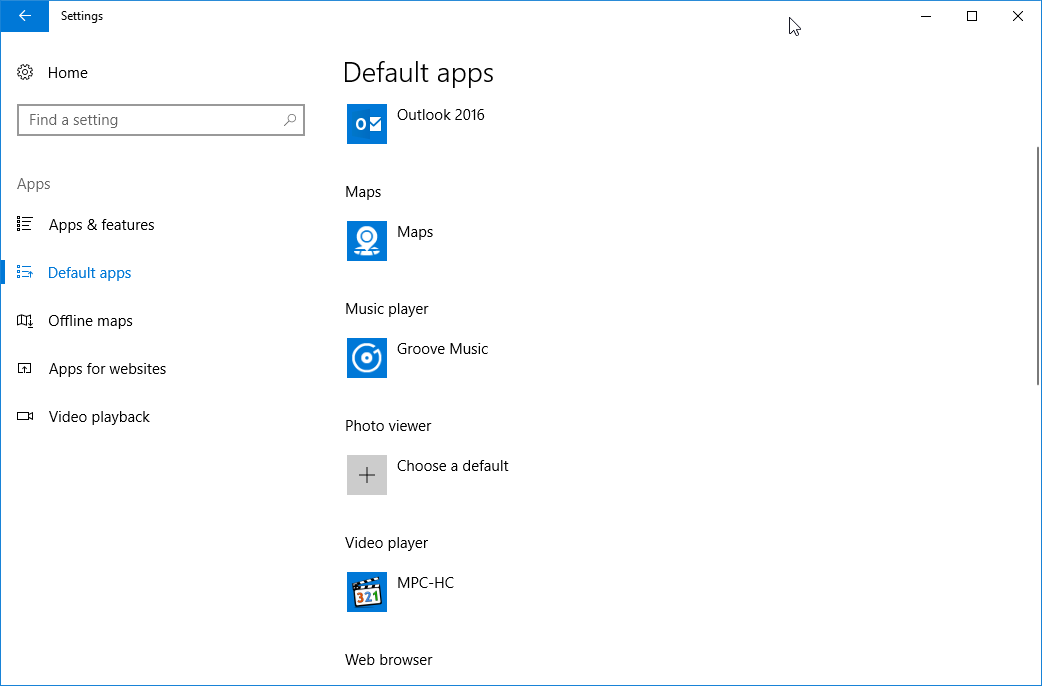1042x686 pixels.
Task: Click the "Choose a default" text label
Action: coord(452,466)
